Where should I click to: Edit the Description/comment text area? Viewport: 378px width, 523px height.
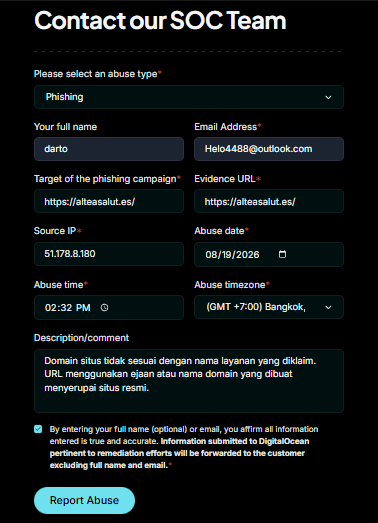coord(189,381)
